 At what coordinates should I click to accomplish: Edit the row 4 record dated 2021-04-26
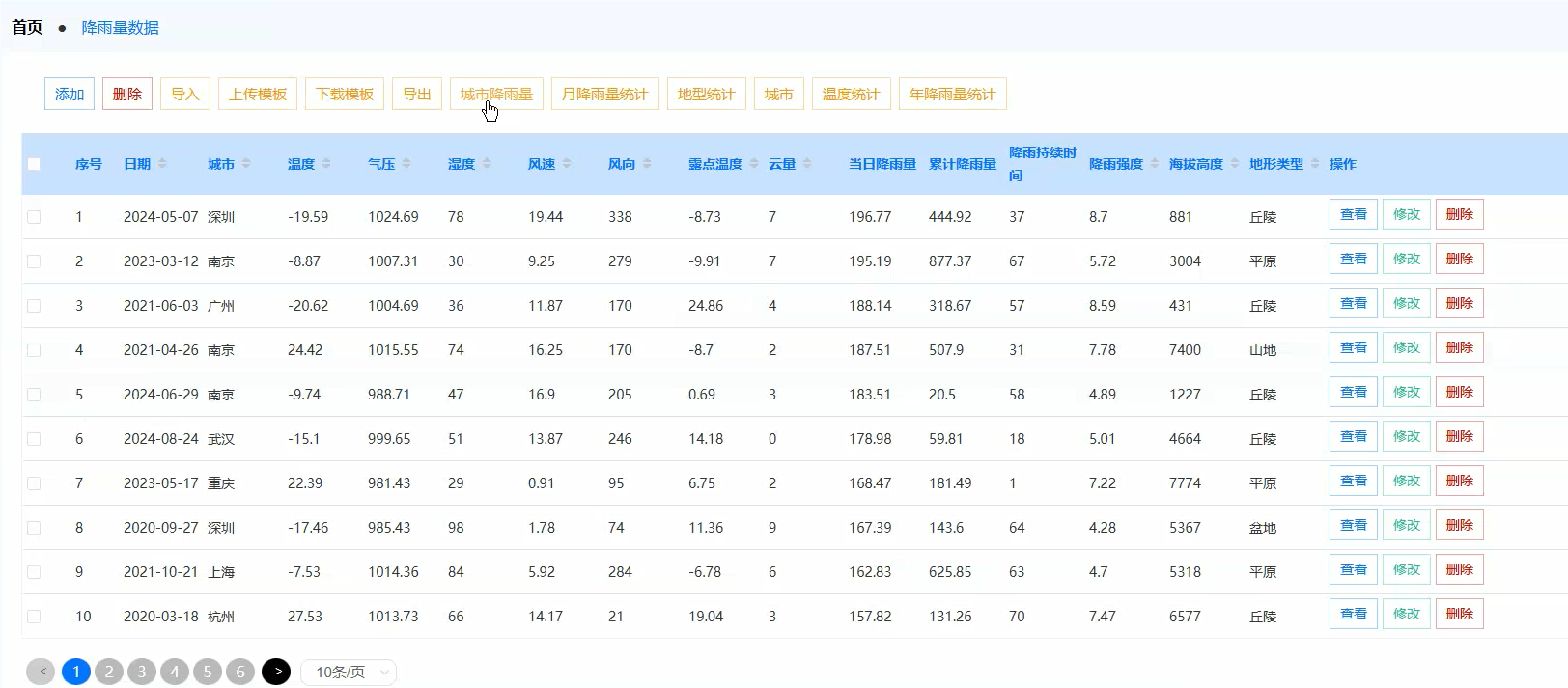pyautogui.click(x=1407, y=347)
